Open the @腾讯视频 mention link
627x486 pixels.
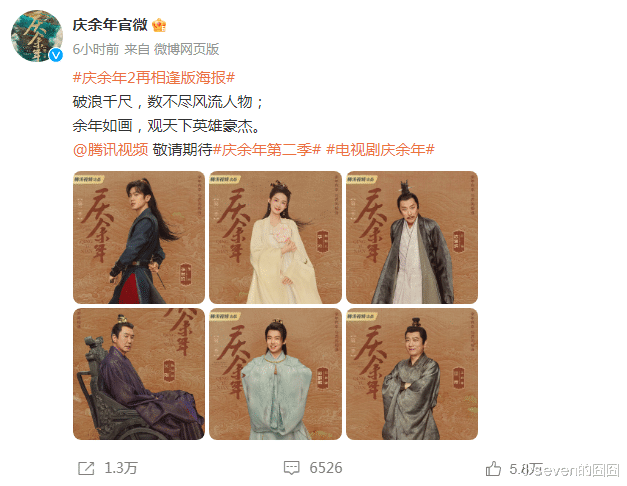tap(110, 150)
